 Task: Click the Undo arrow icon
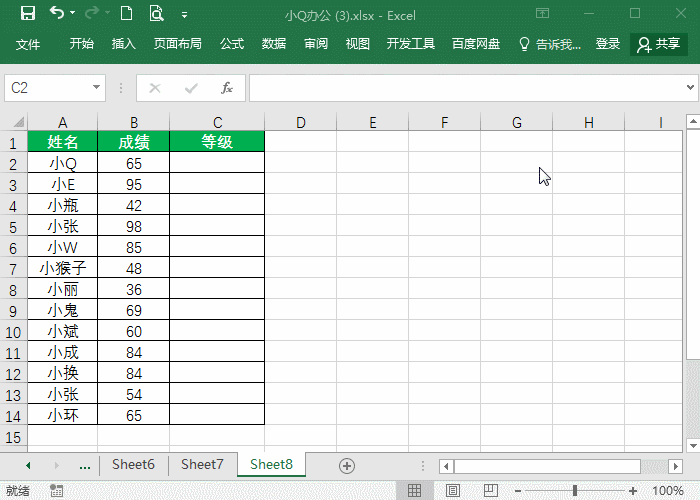pos(57,13)
